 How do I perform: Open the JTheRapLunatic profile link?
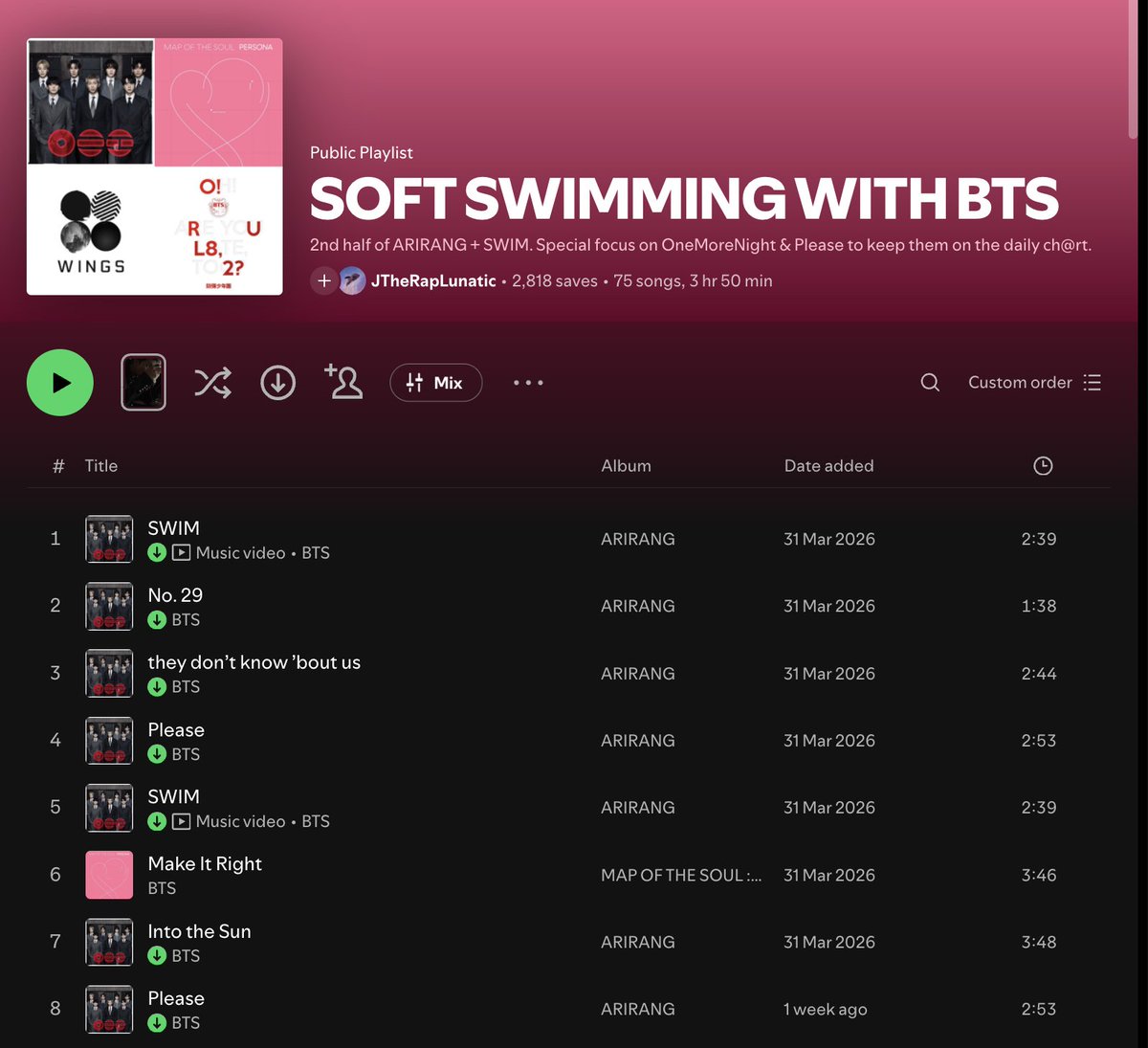[x=433, y=281]
